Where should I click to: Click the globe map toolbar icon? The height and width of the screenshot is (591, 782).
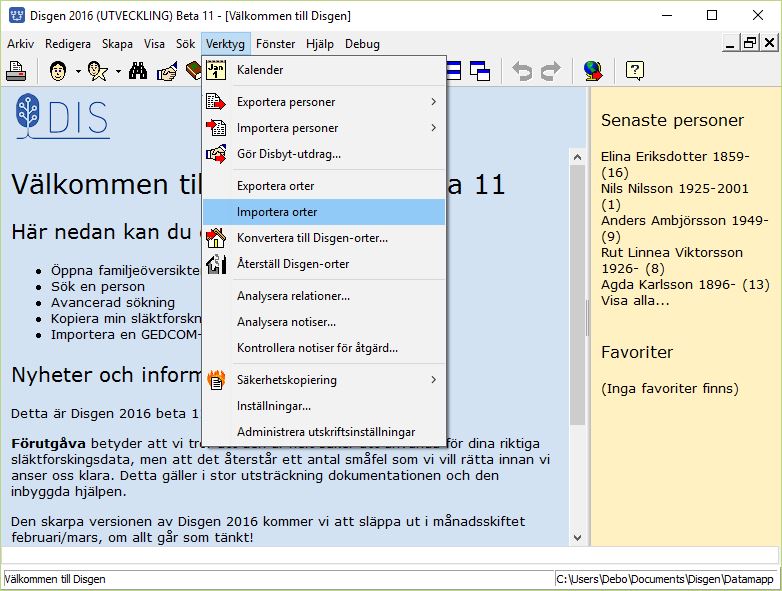pos(593,71)
